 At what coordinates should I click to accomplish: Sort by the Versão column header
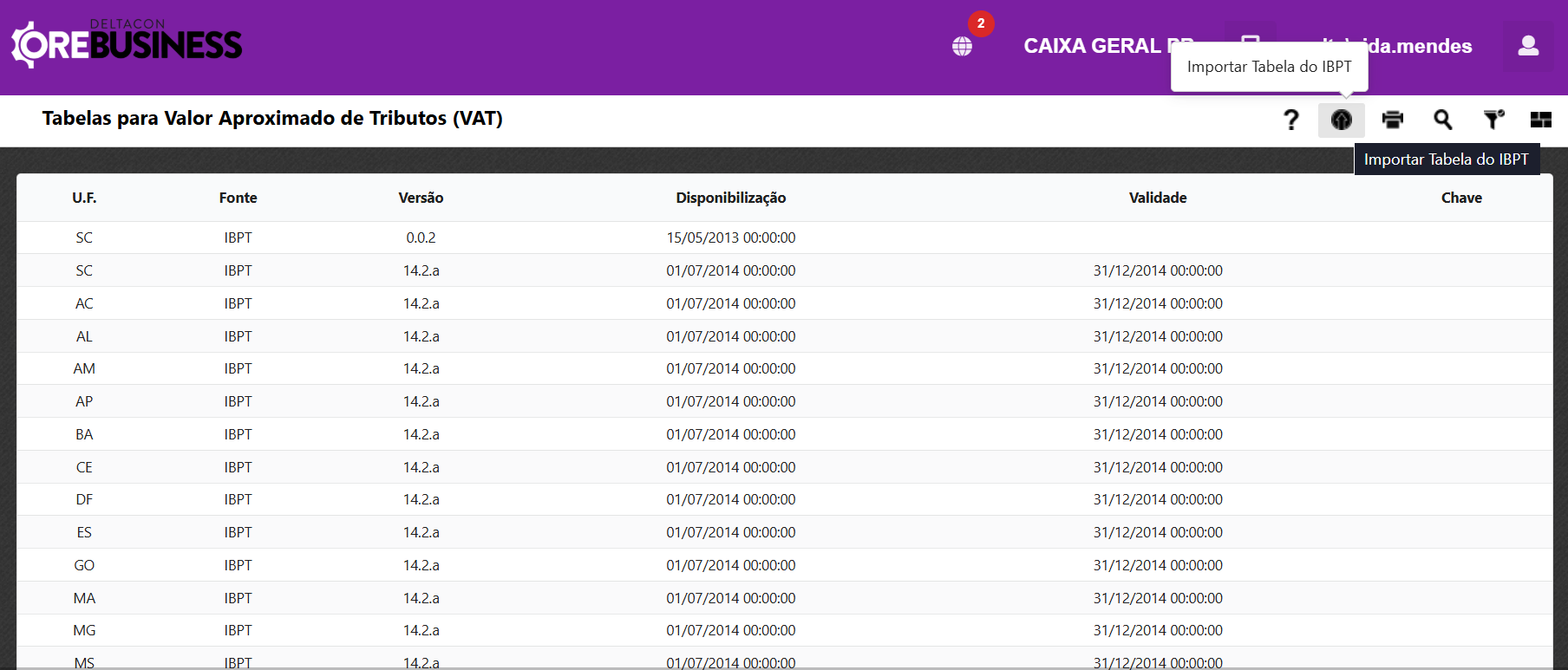click(421, 198)
